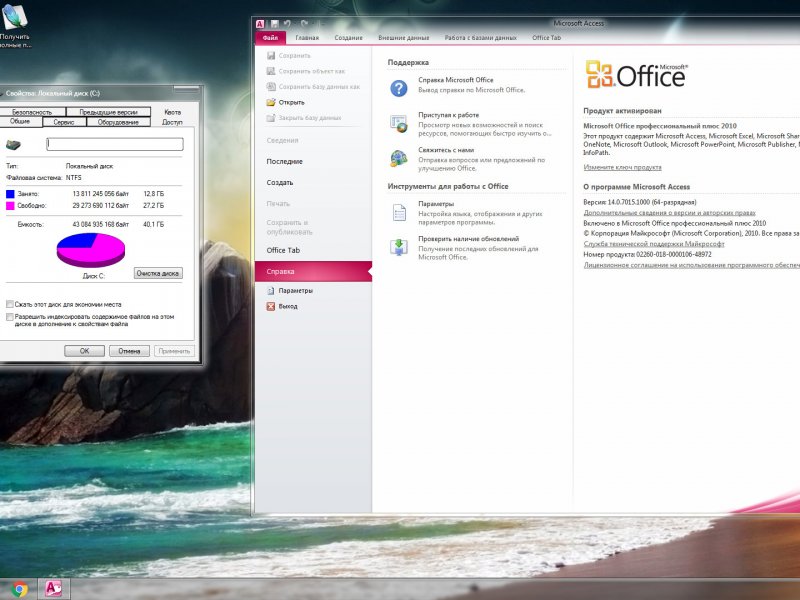This screenshot has width=800, height=600.
Task: Click the Microsoft Office Help question mark icon
Action: point(398,88)
